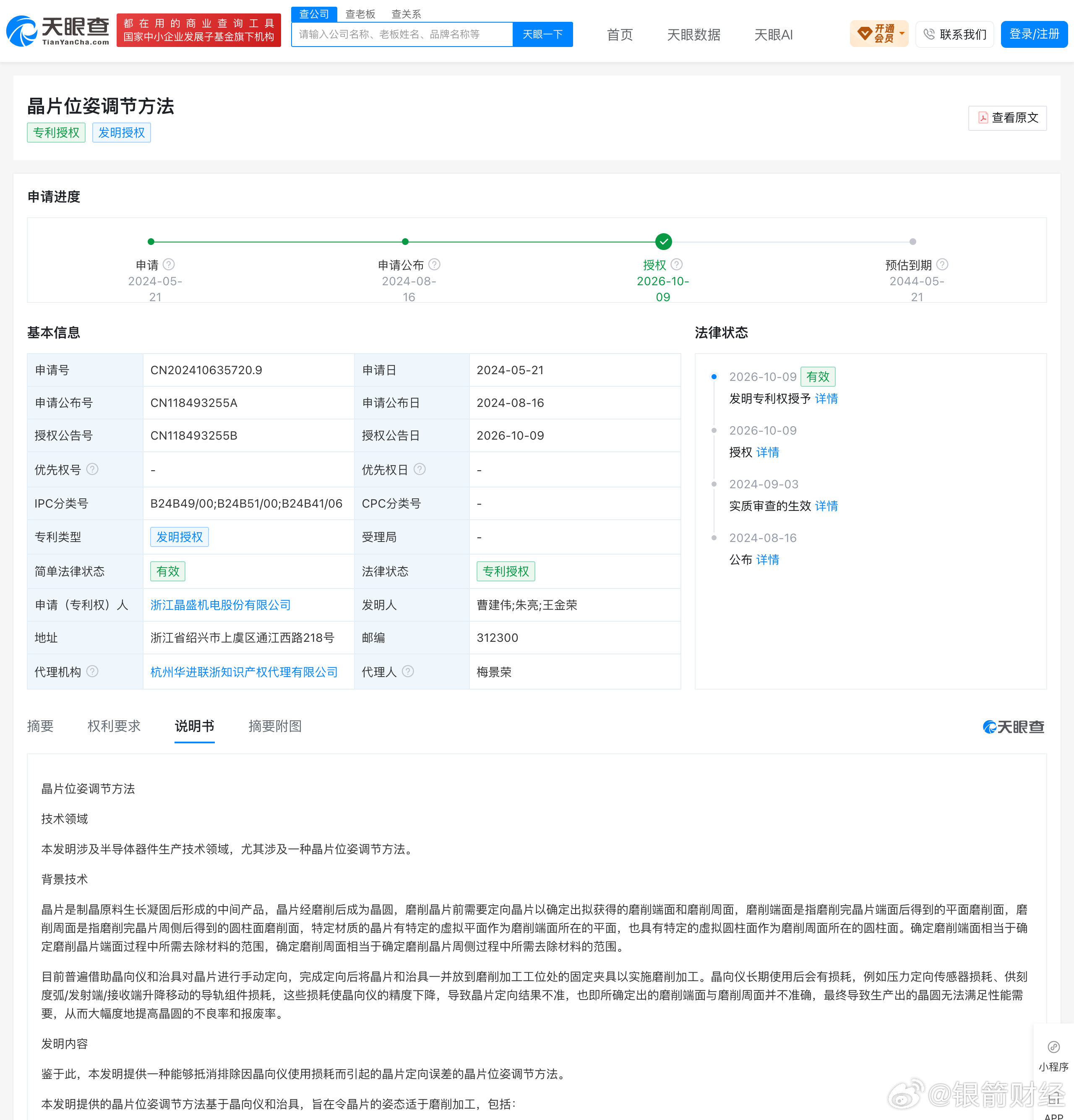Switch to 查公司 search tab

point(314,14)
